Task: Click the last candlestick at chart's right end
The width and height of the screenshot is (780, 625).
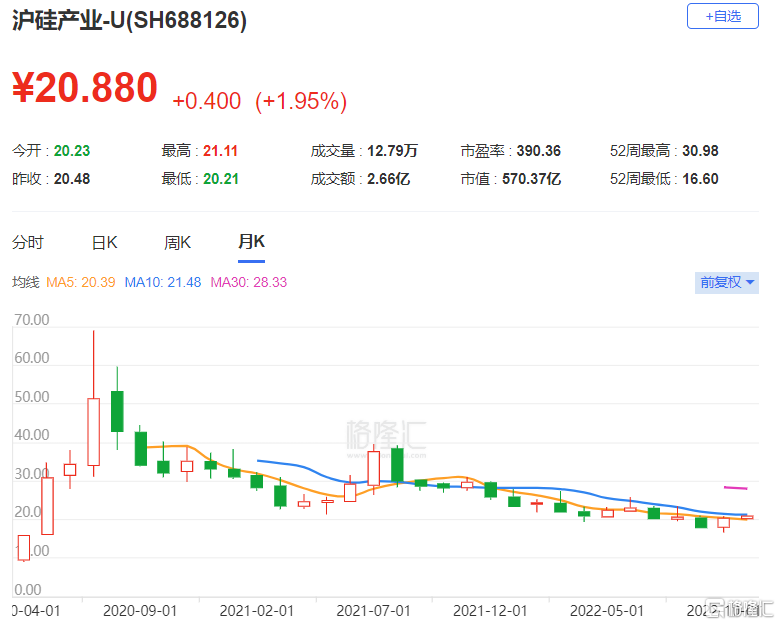Action: pos(747,517)
